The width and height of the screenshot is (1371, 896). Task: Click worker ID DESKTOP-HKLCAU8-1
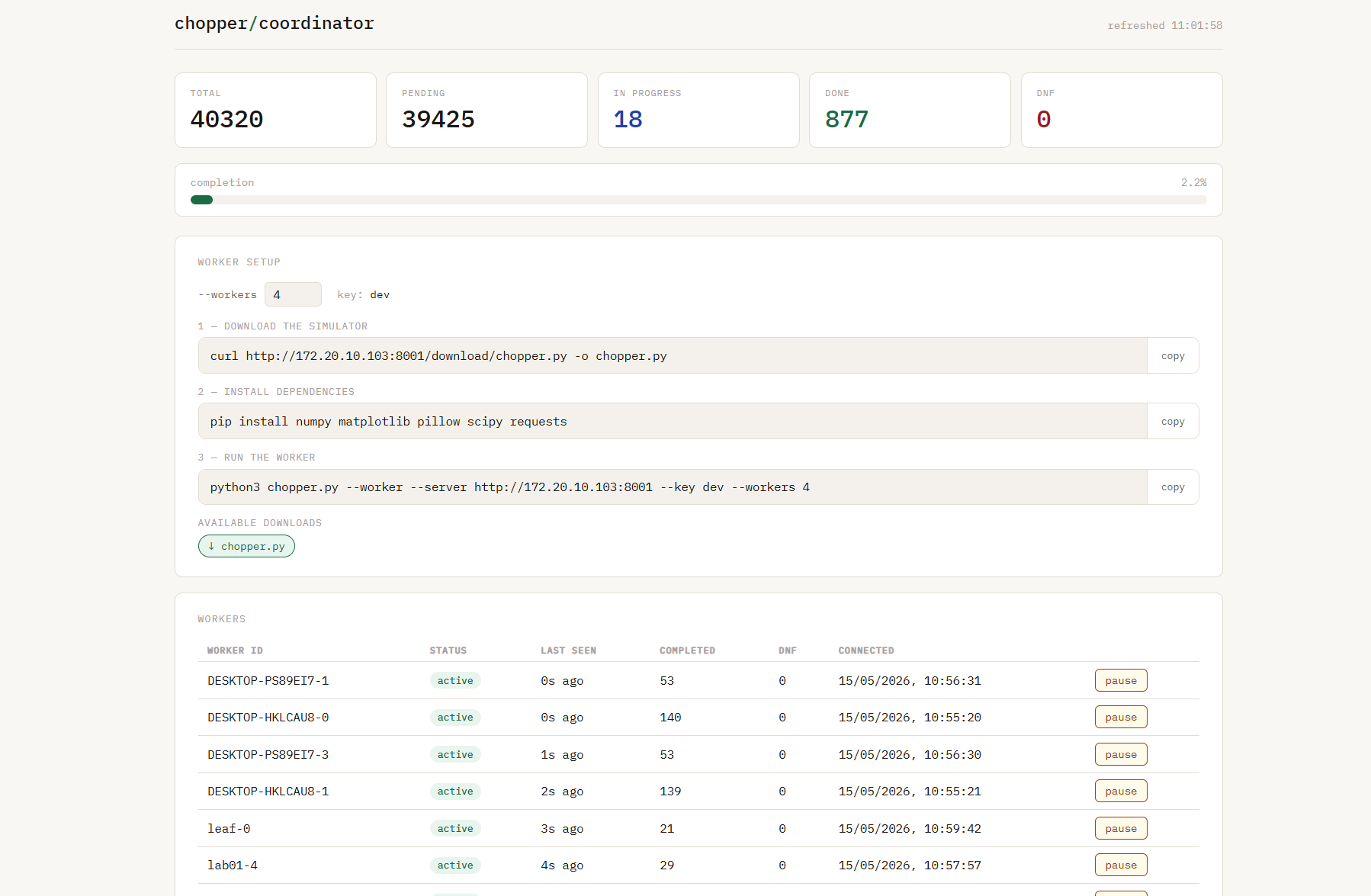click(268, 791)
